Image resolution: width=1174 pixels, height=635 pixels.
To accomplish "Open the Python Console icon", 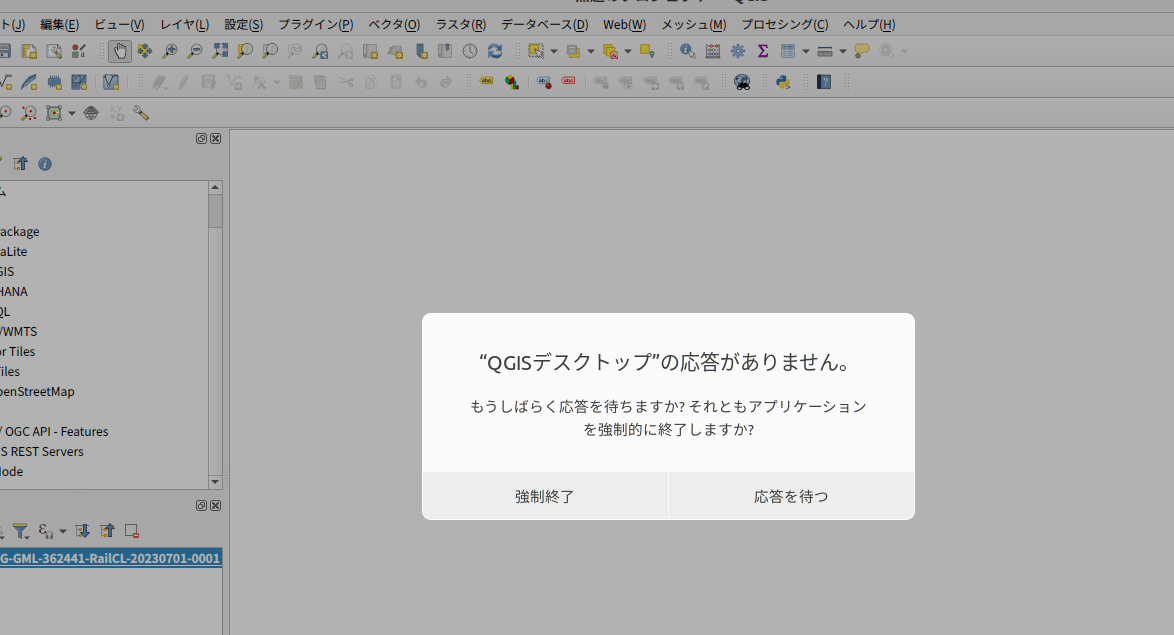I will (783, 82).
